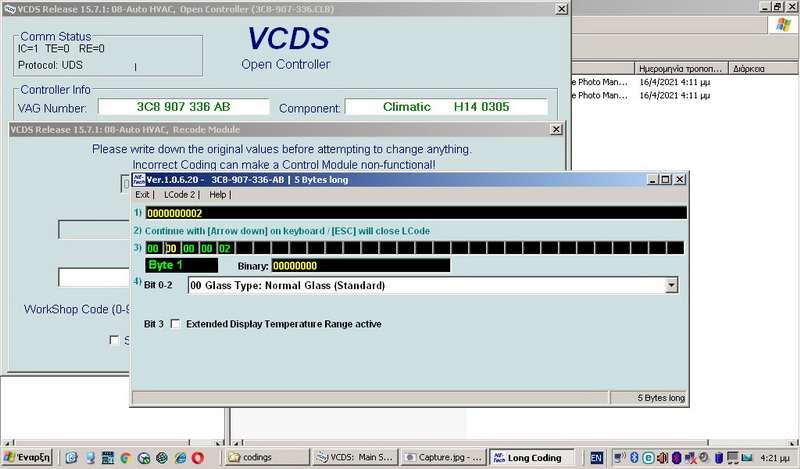Screen dimensions: 800x469
Task: Click the Component field showing Climatic H14 0305
Action: coord(446,107)
